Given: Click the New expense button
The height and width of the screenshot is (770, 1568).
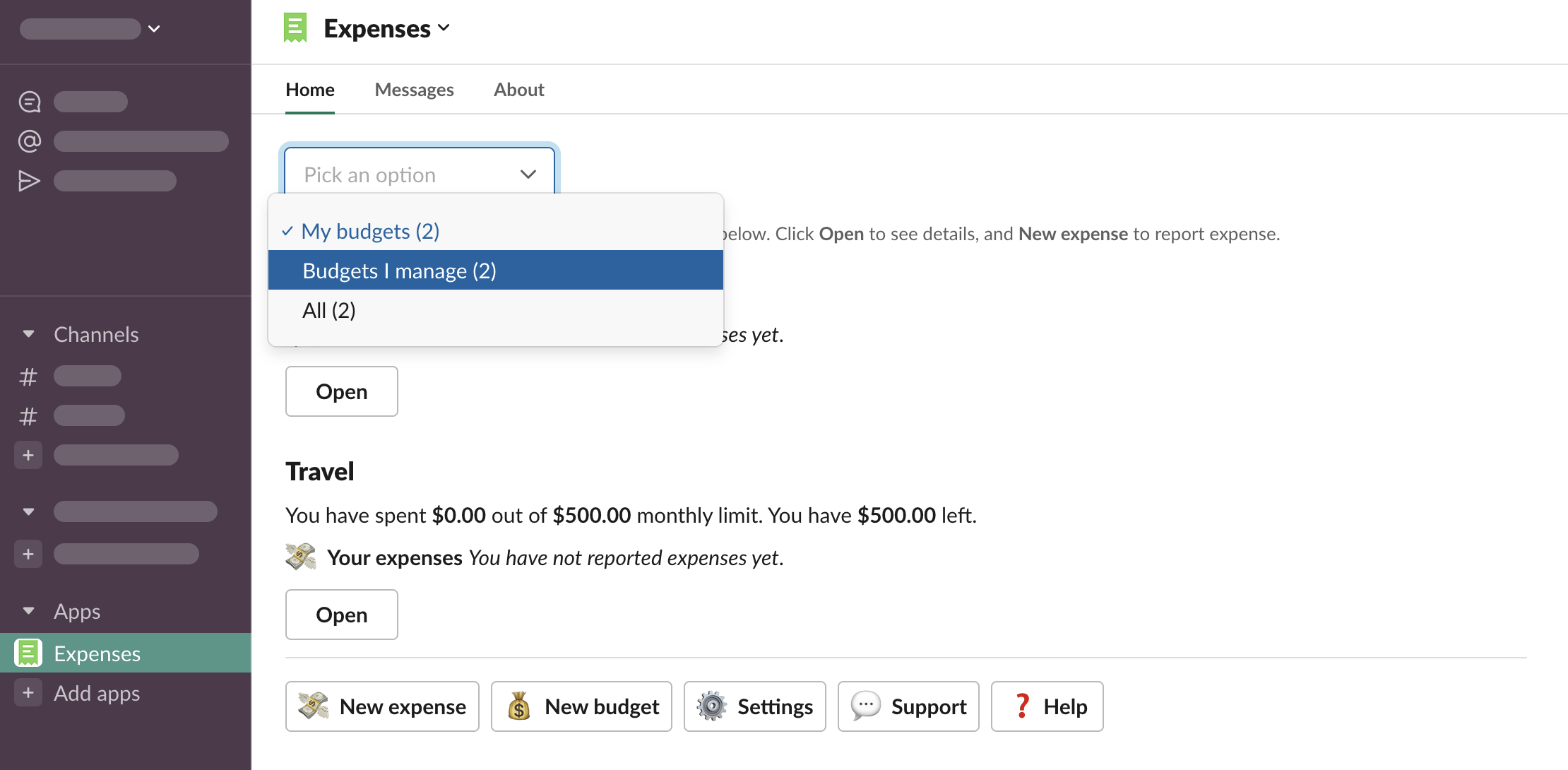Looking at the screenshot, I should click(x=382, y=706).
